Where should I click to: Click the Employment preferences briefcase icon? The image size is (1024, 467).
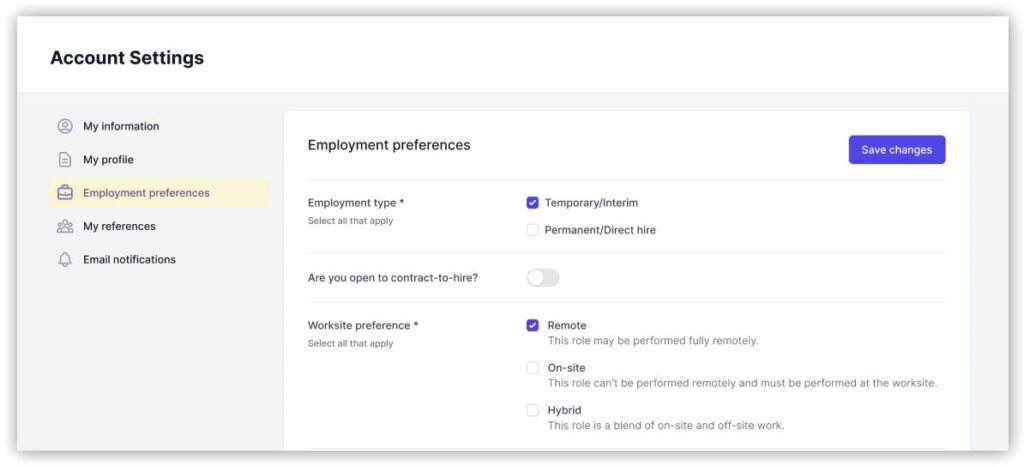(65, 193)
